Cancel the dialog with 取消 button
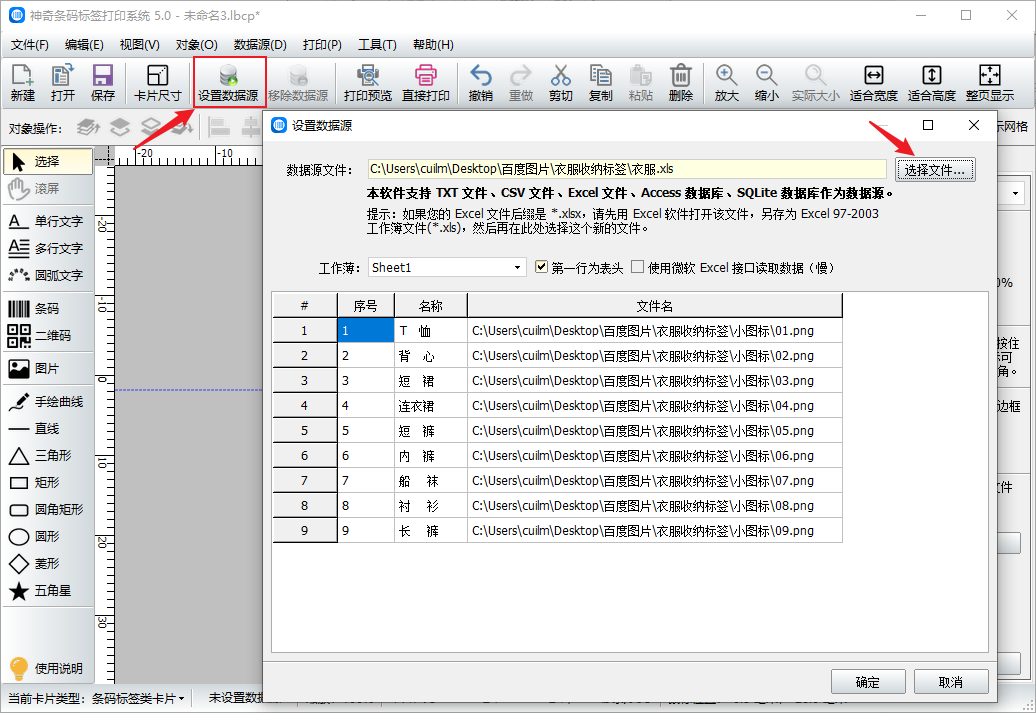 click(x=950, y=682)
